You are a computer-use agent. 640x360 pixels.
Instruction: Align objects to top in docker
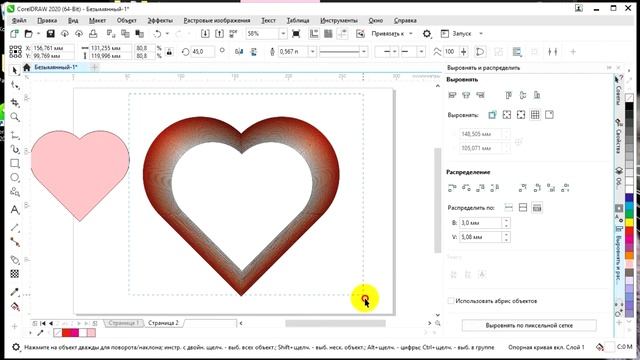tap(509, 95)
